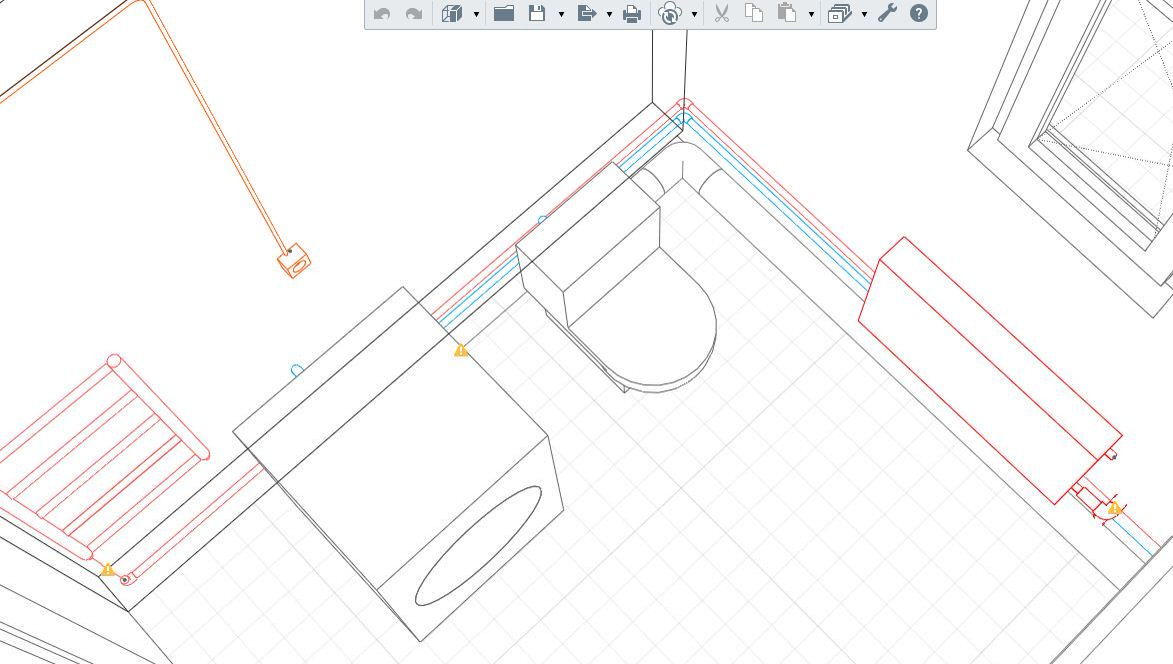This screenshot has height=664, width=1173.
Task: Expand the export options dropdown arrow
Action: coord(609,14)
